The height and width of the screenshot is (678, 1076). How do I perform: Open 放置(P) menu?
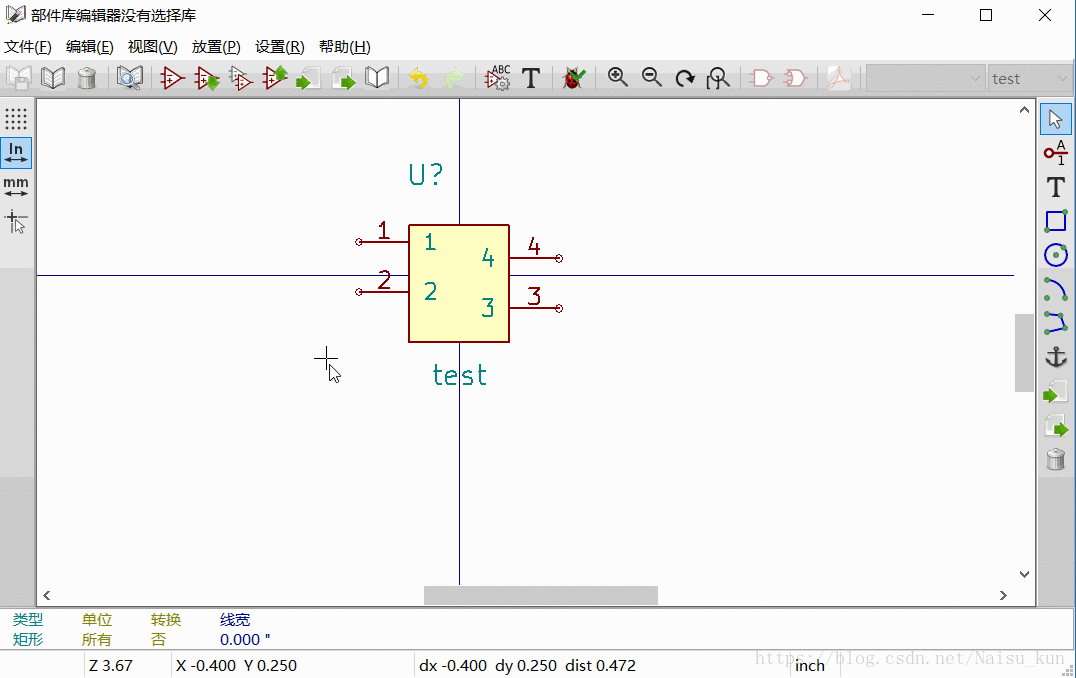pyautogui.click(x=216, y=47)
